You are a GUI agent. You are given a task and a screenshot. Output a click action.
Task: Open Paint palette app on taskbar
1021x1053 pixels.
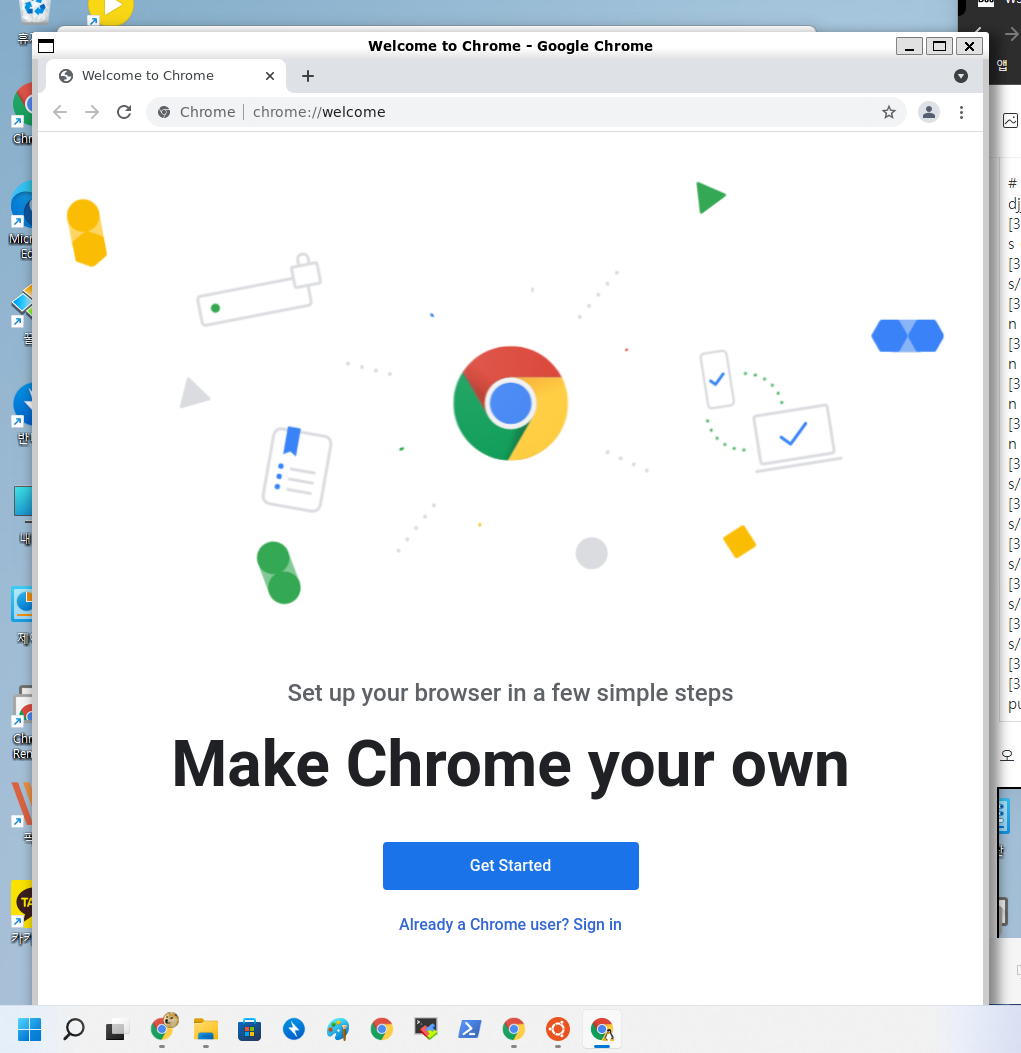337,1029
